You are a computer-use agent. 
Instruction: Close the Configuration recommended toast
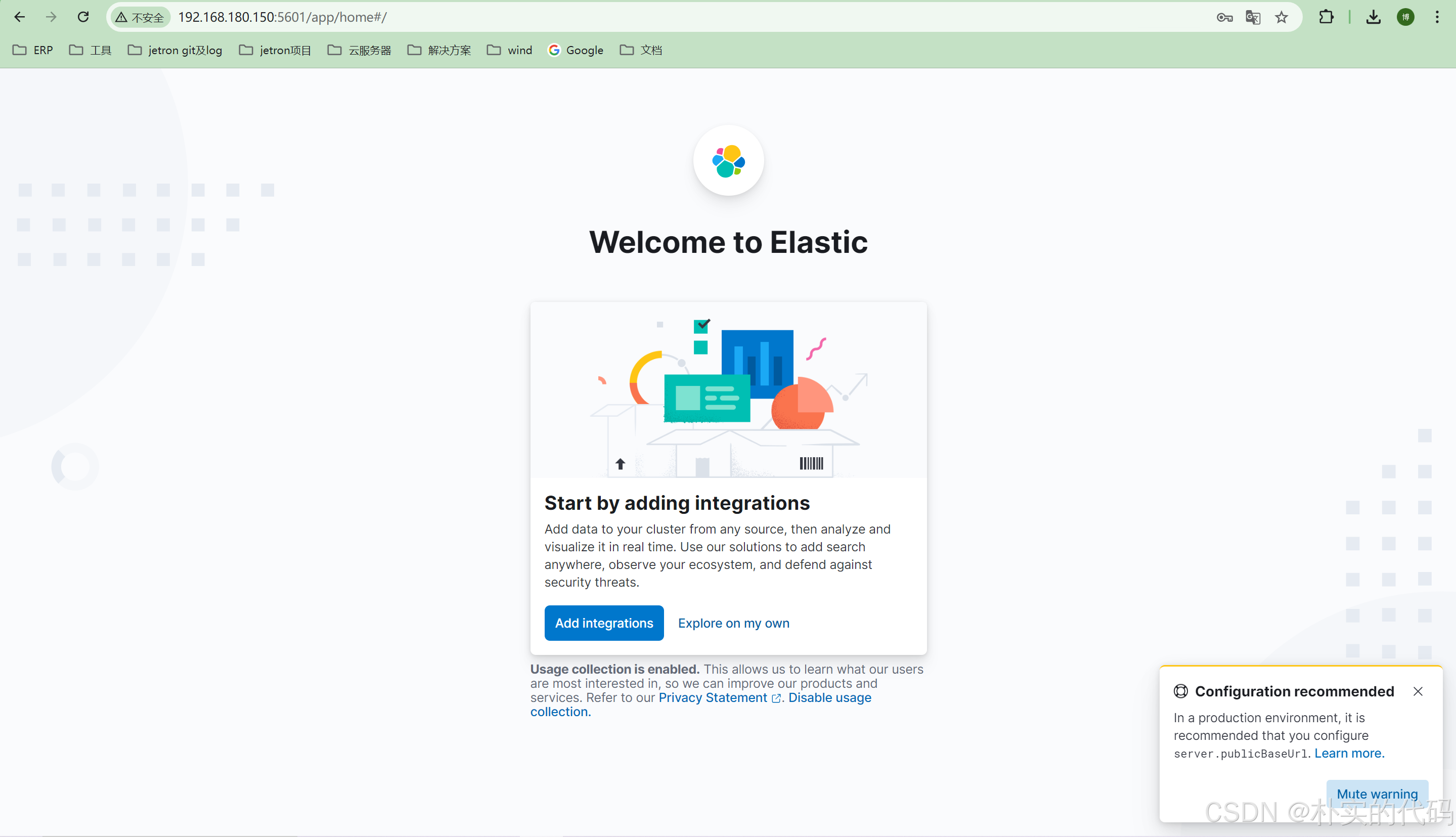[1418, 691]
